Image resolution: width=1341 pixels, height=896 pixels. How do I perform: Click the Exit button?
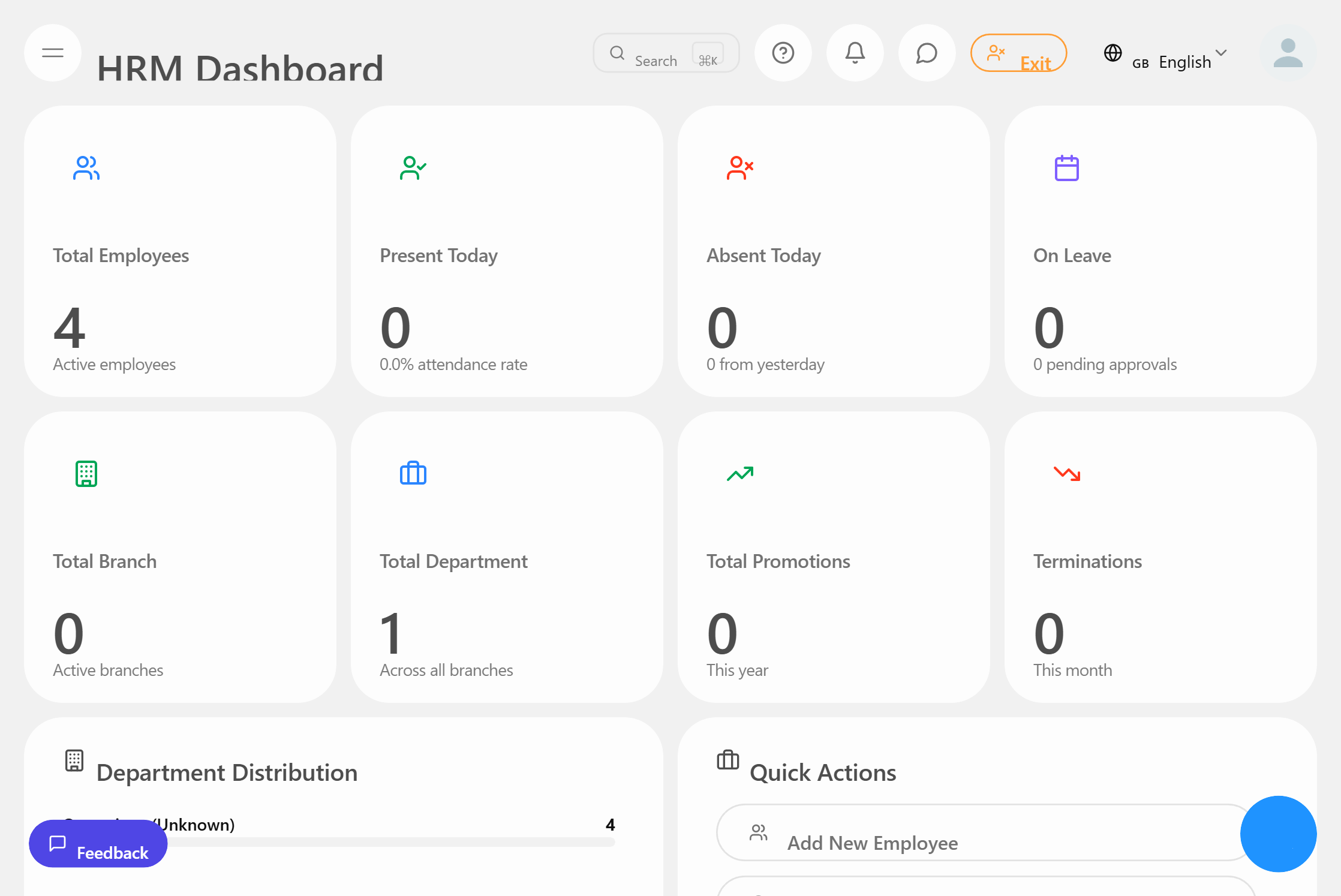1018,53
